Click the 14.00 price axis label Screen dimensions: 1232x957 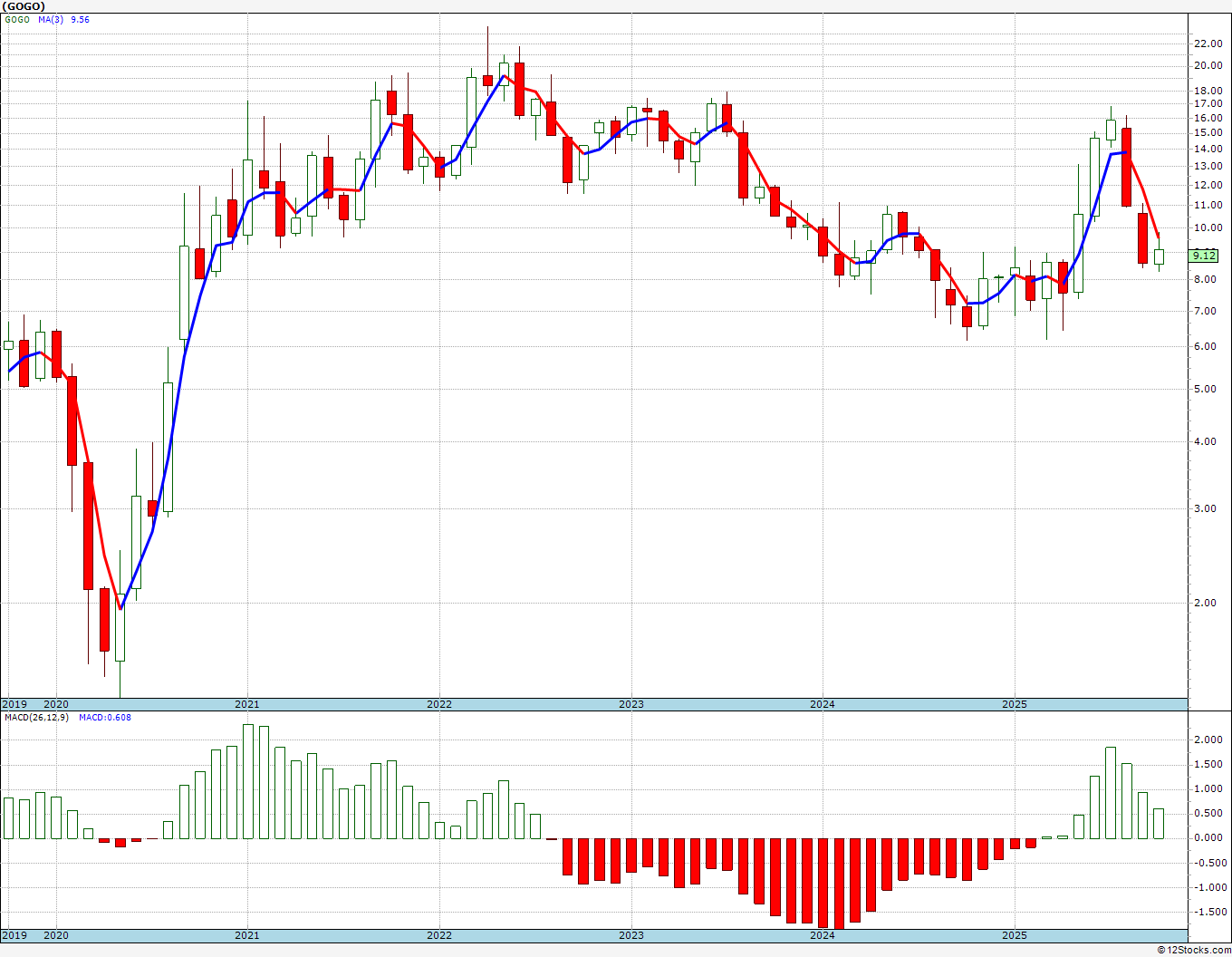(1207, 149)
